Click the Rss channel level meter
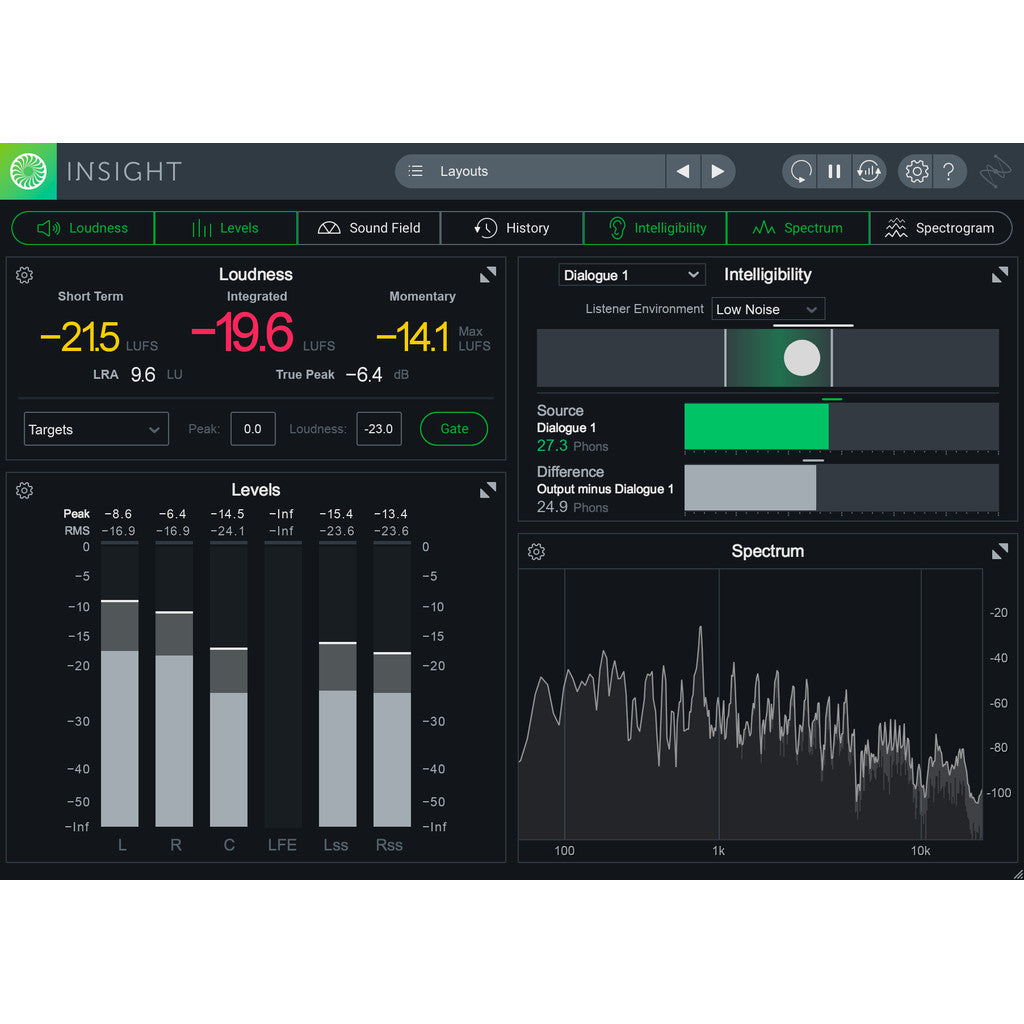This screenshot has height=1024, width=1024. point(392,684)
